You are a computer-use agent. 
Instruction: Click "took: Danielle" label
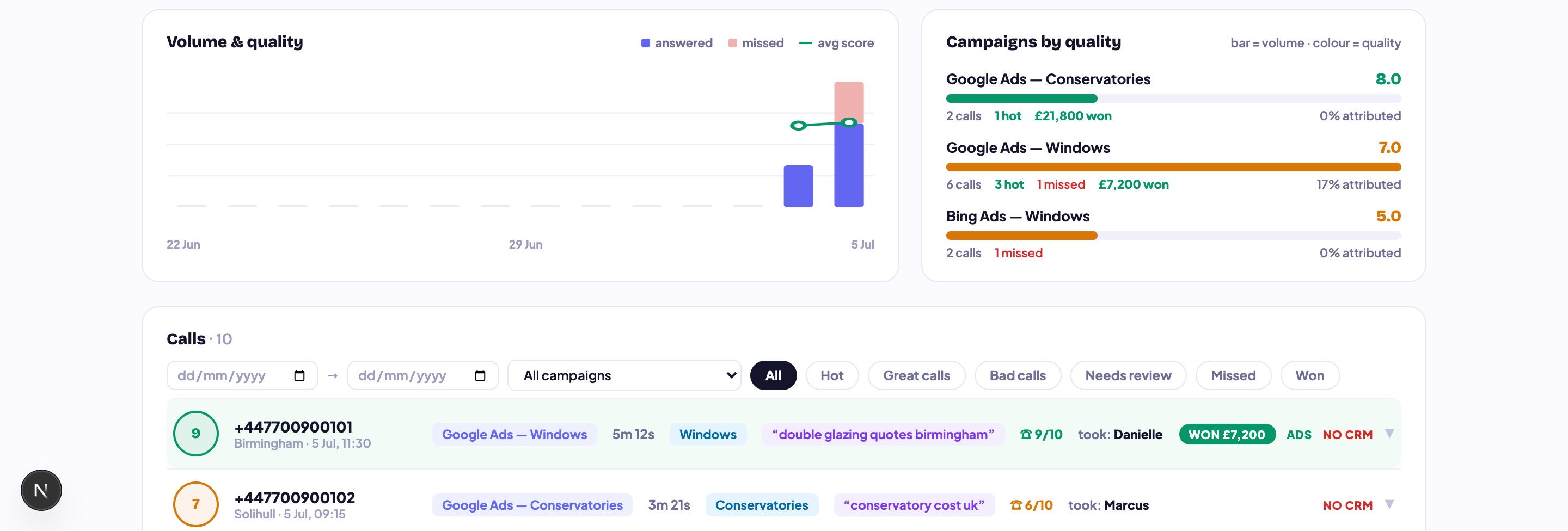[1119, 434]
